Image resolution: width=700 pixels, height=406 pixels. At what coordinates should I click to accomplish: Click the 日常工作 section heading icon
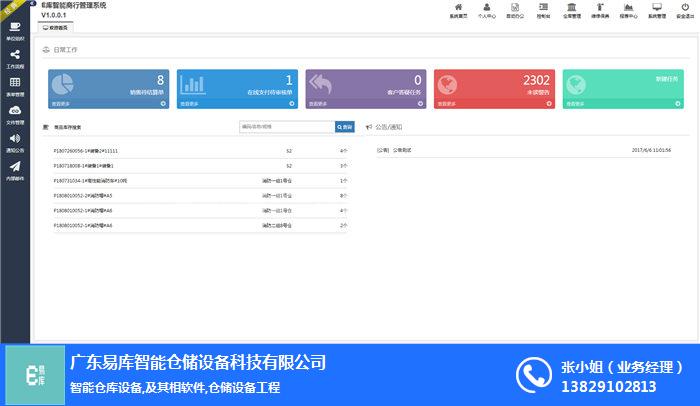(46, 50)
